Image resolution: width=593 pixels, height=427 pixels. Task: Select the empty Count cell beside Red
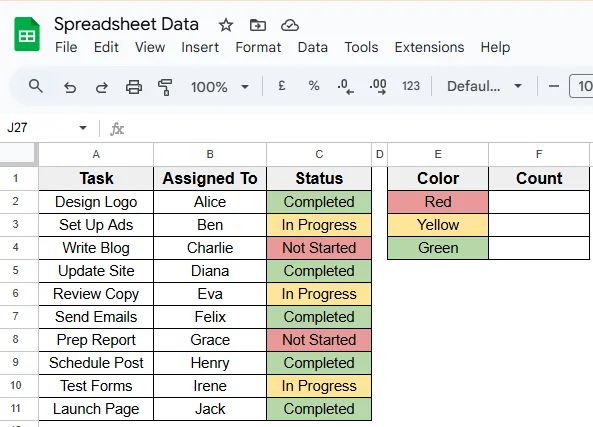click(539, 202)
